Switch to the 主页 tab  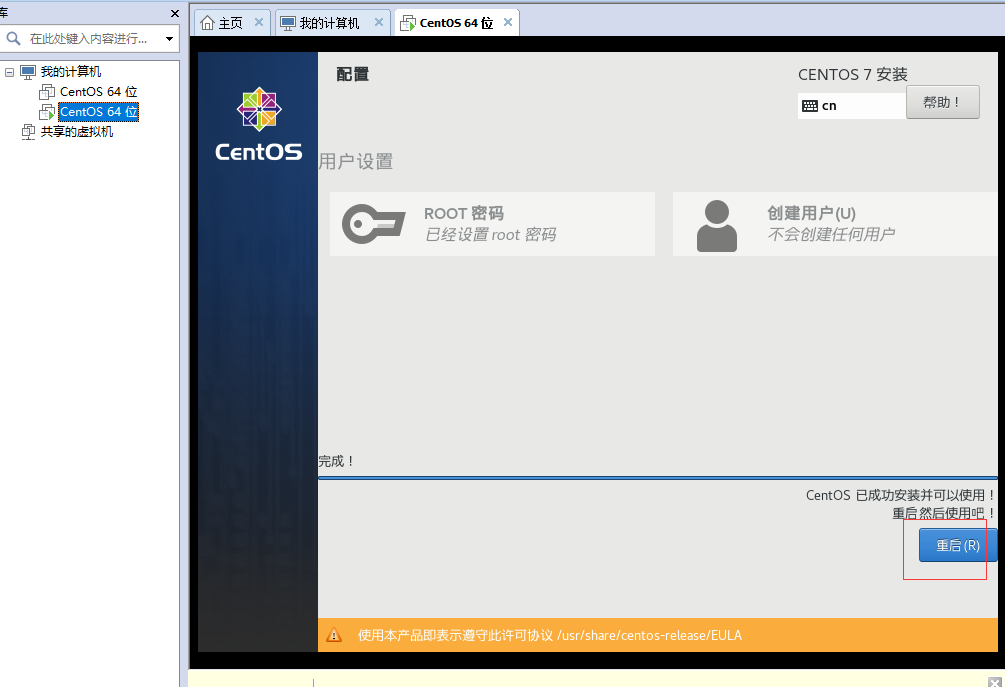tap(231, 24)
